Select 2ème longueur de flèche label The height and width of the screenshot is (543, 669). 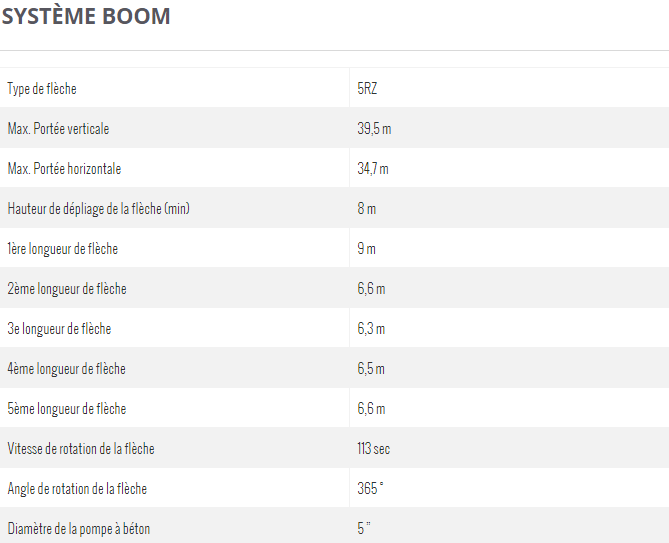pos(66,289)
